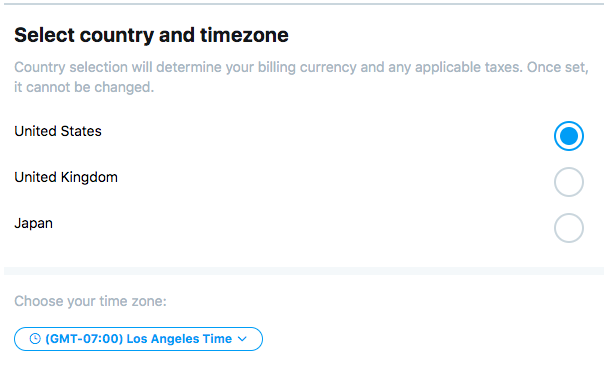Click the United States country label

58,131
